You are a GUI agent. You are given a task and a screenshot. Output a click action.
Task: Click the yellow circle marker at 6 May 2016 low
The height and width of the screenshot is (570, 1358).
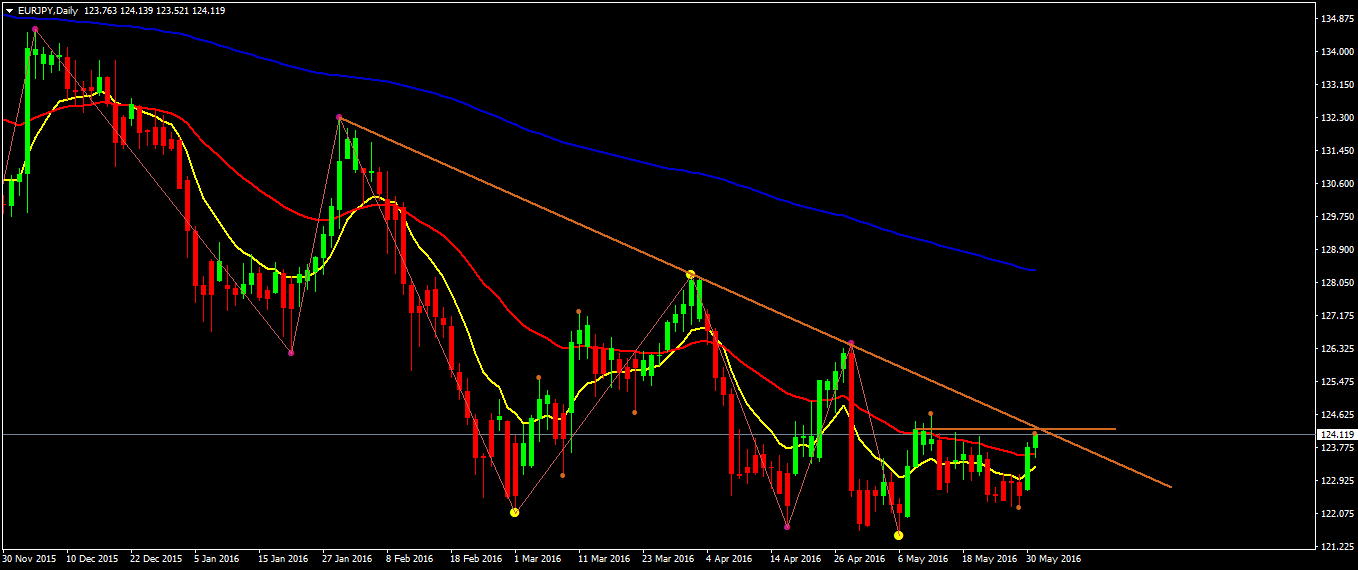[x=898, y=536]
